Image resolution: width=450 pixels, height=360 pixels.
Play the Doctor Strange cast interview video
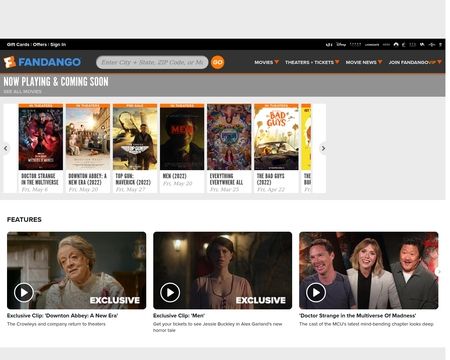(316, 292)
